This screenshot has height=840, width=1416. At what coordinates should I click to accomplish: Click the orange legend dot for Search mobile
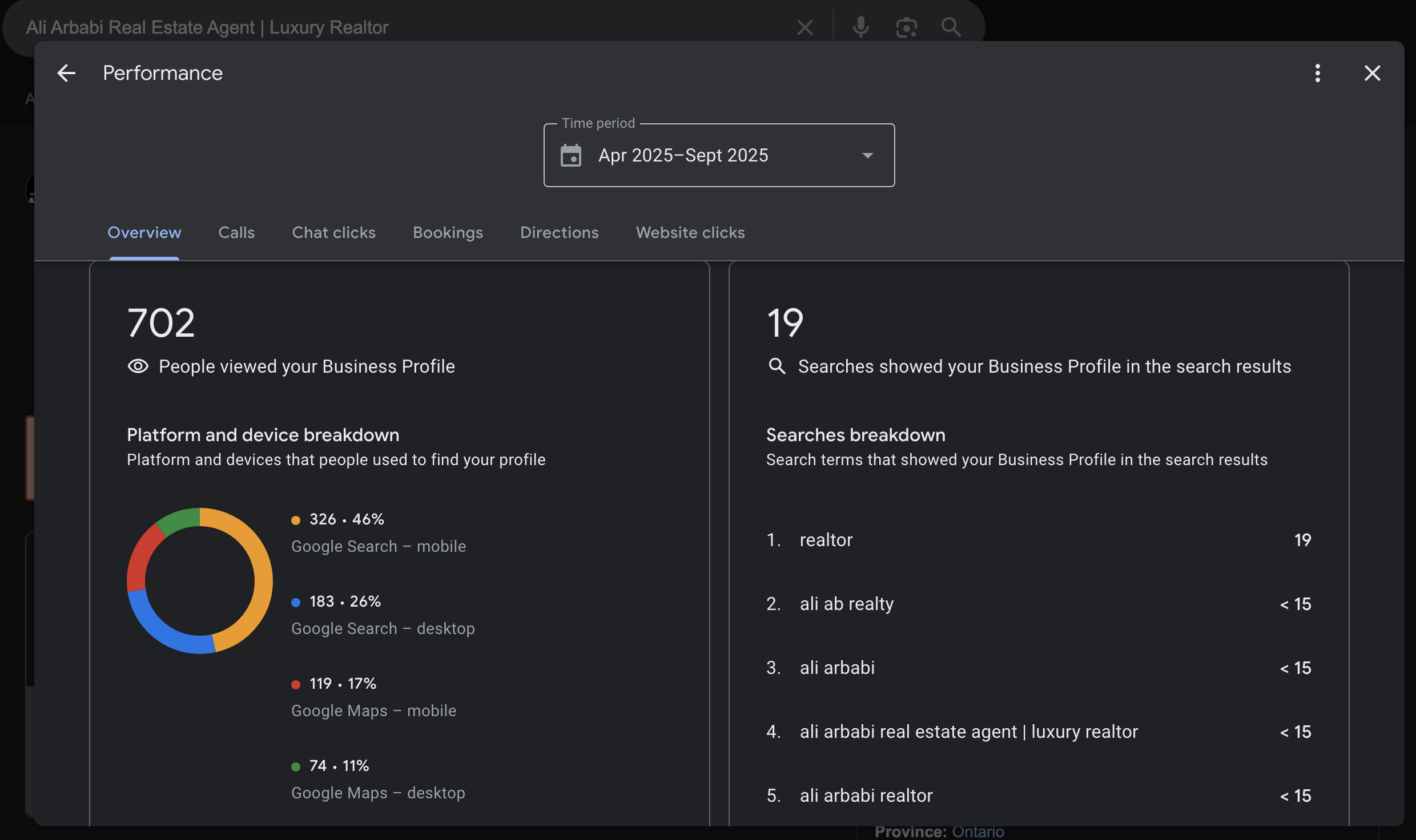tap(296, 520)
